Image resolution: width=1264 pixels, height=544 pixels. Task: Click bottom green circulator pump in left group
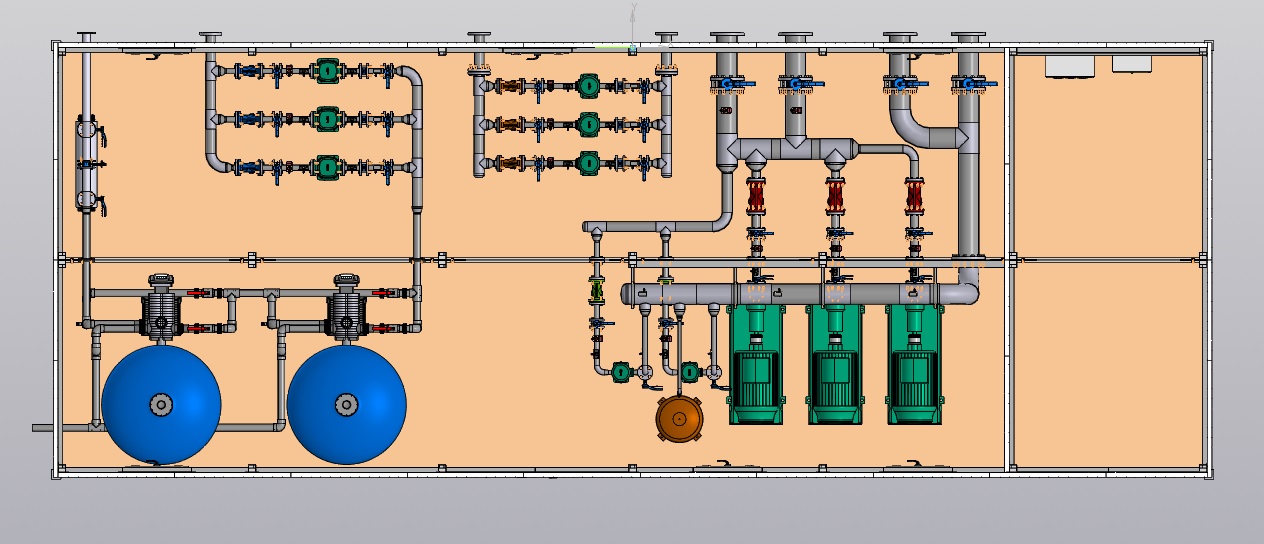(x=327, y=167)
